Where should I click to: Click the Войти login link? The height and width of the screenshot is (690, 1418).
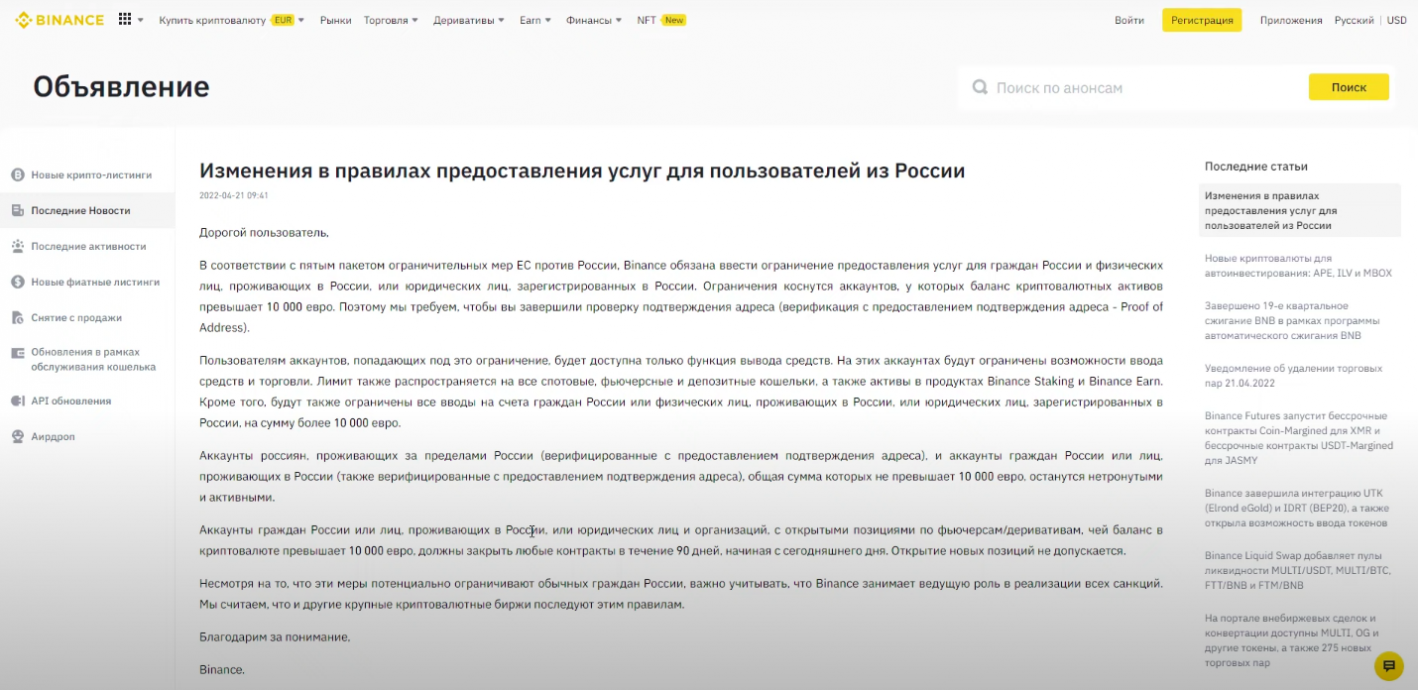pyautogui.click(x=1129, y=20)
